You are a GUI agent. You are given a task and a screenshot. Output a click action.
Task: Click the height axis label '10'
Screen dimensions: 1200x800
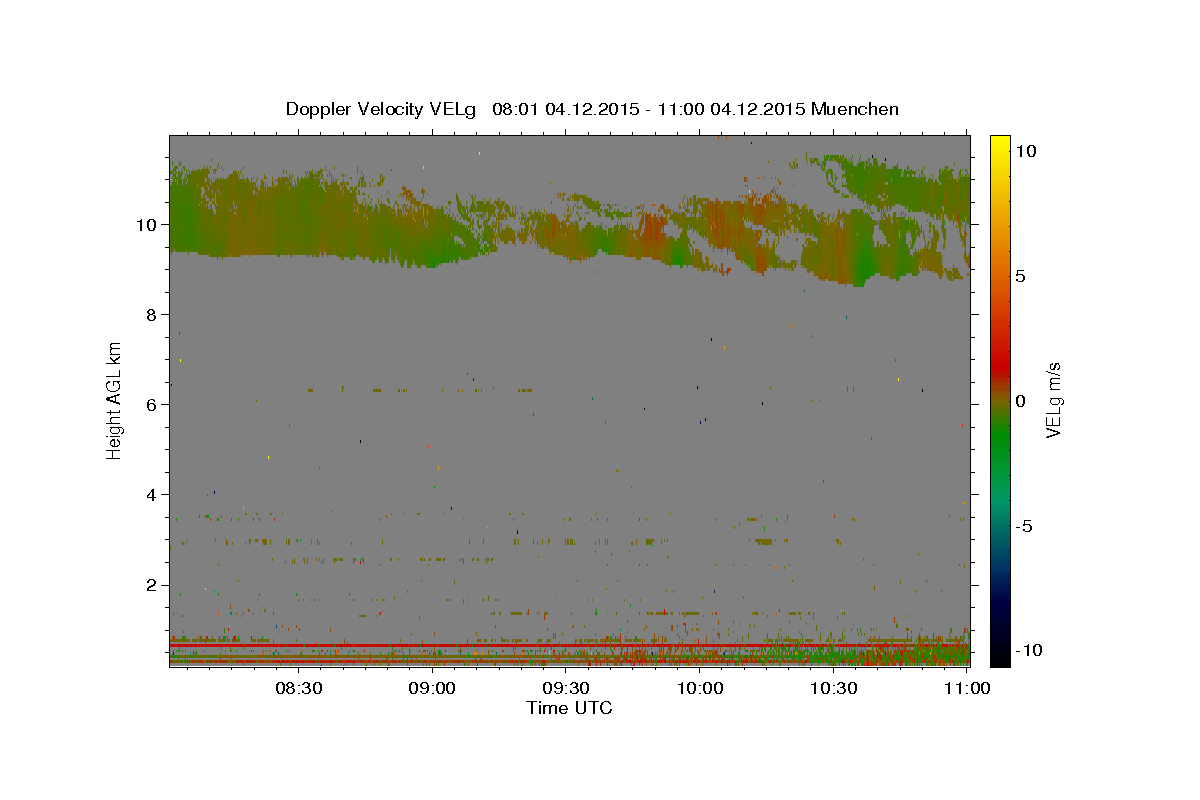[x=147, y=224]
